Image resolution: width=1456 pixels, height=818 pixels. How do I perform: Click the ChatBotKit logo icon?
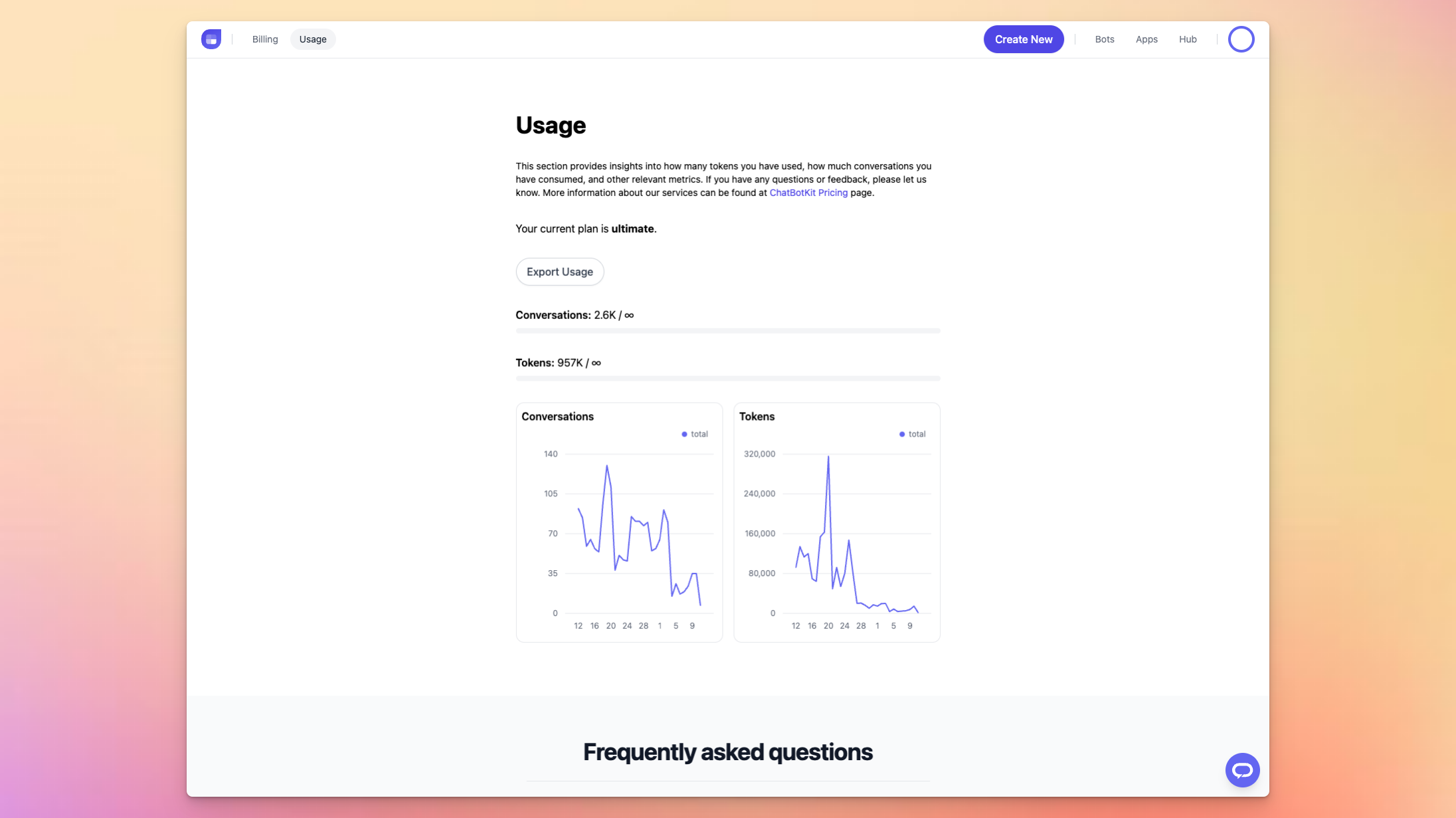(211, 39)
